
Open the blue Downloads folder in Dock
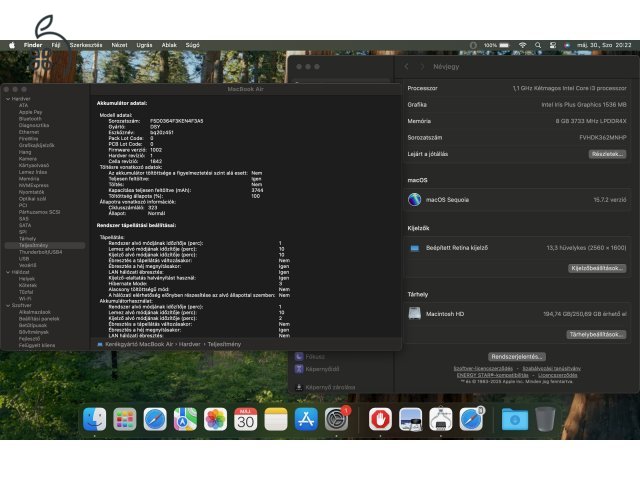tap(514, 419)
